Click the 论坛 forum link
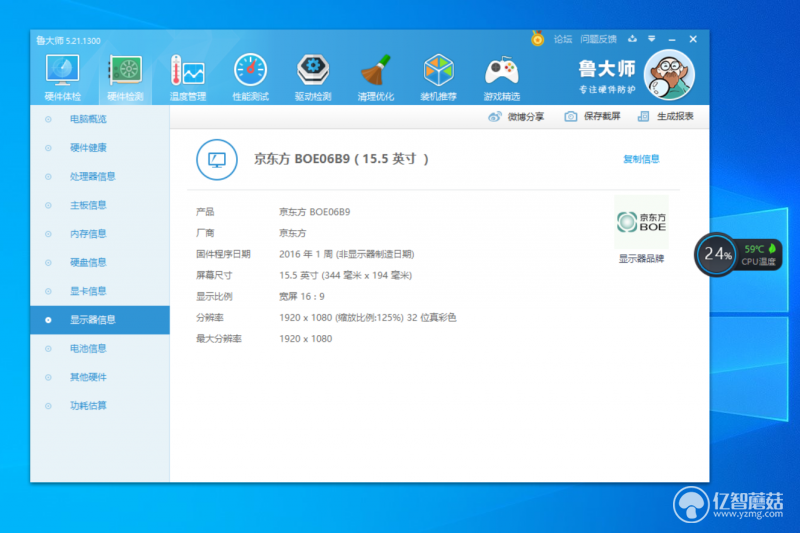Screen dimensions: 800x533 coord(563,39)
